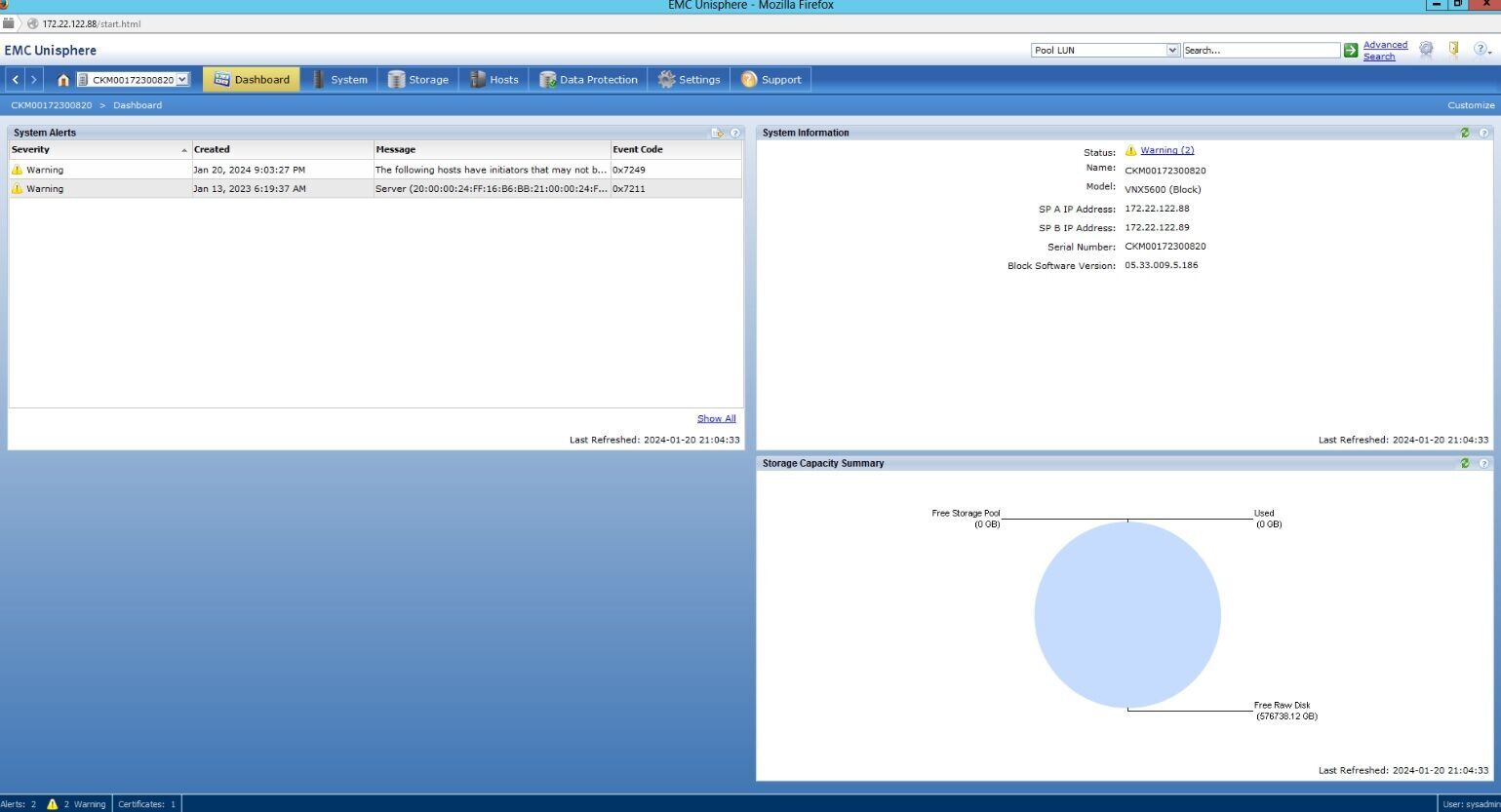
Task: Click inside the Search input field
Action: 1261,50
